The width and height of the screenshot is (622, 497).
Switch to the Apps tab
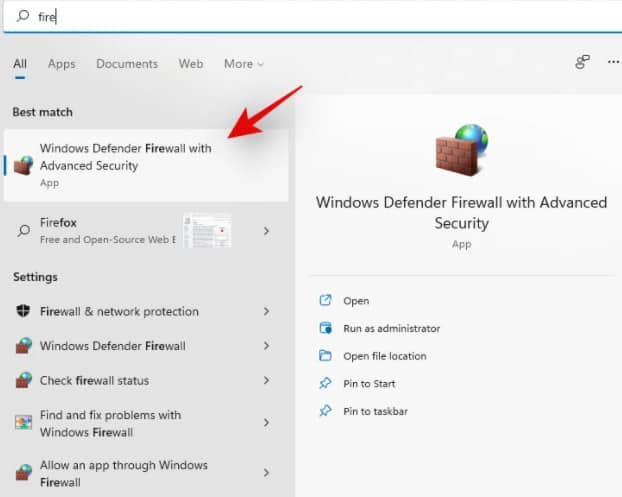coord(61,64)
